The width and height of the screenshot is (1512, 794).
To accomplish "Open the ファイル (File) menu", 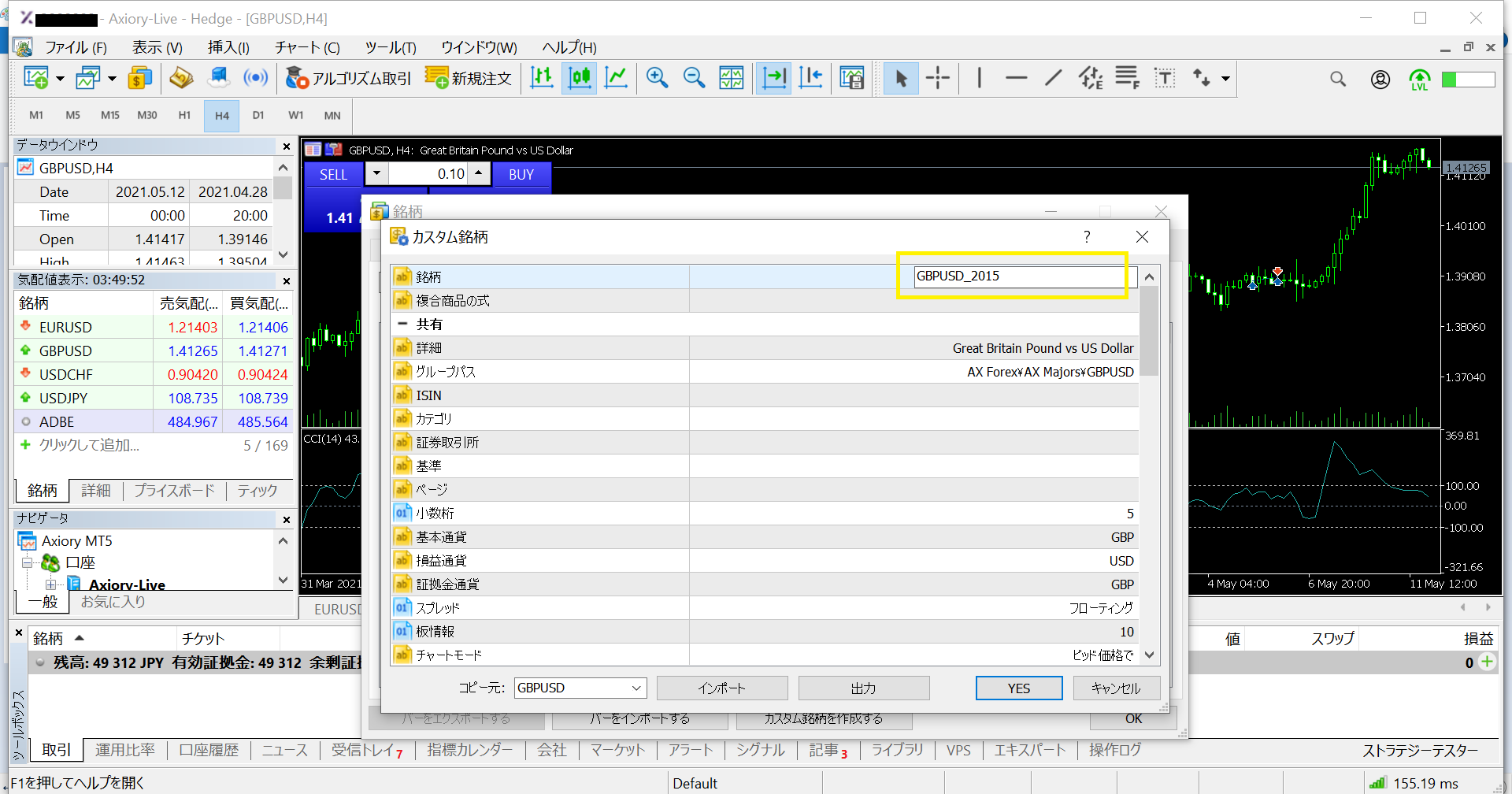I will point(76,47).
